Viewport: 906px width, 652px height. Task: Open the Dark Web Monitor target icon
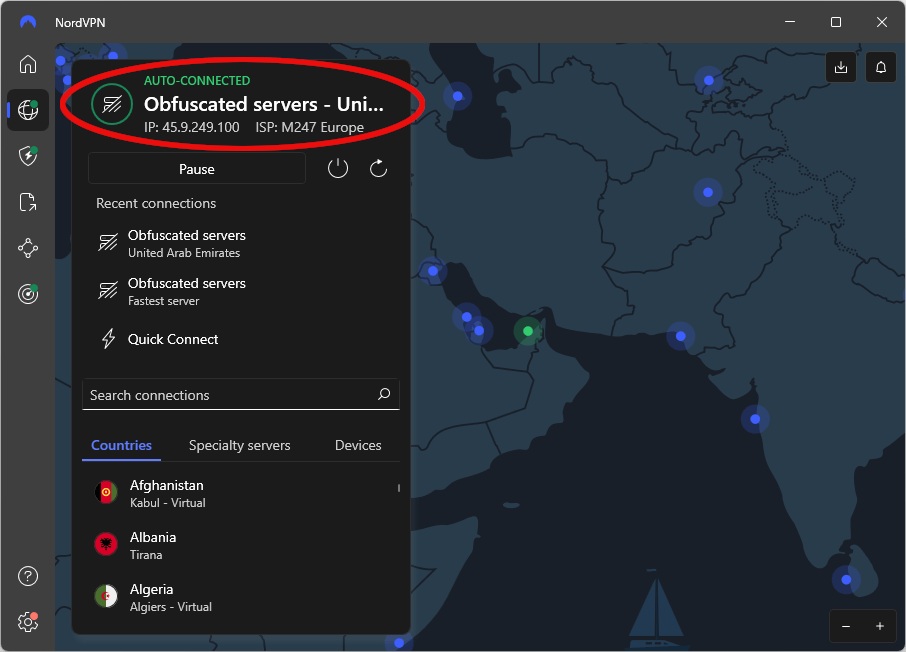(28, 294)
